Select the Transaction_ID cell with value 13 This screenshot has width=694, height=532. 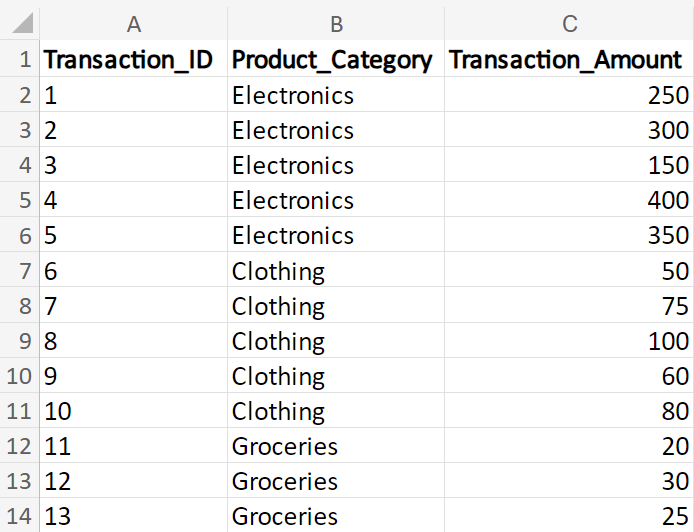click(x=134, y=516)
